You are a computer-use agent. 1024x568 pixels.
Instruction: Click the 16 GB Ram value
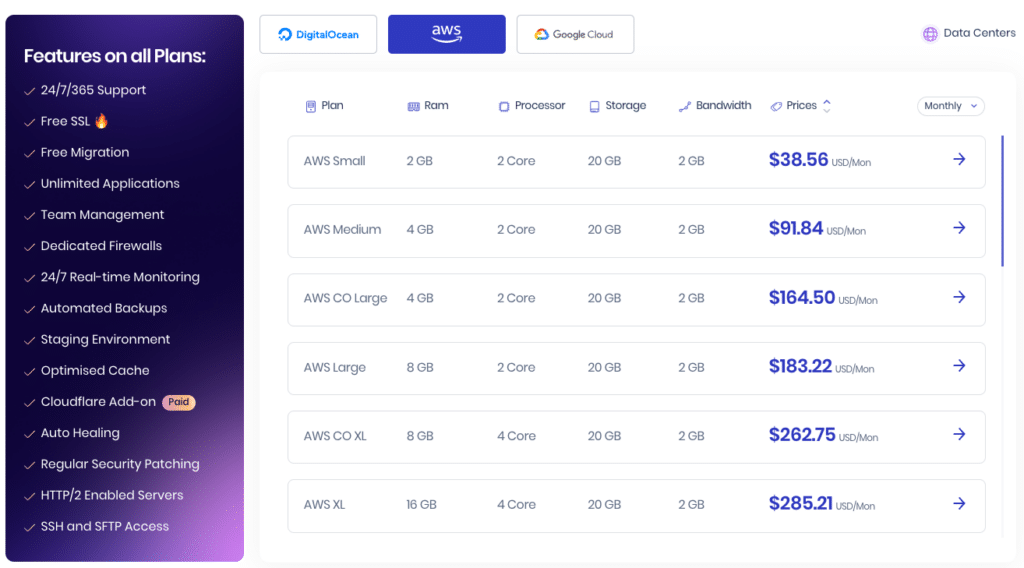(421, 505)
